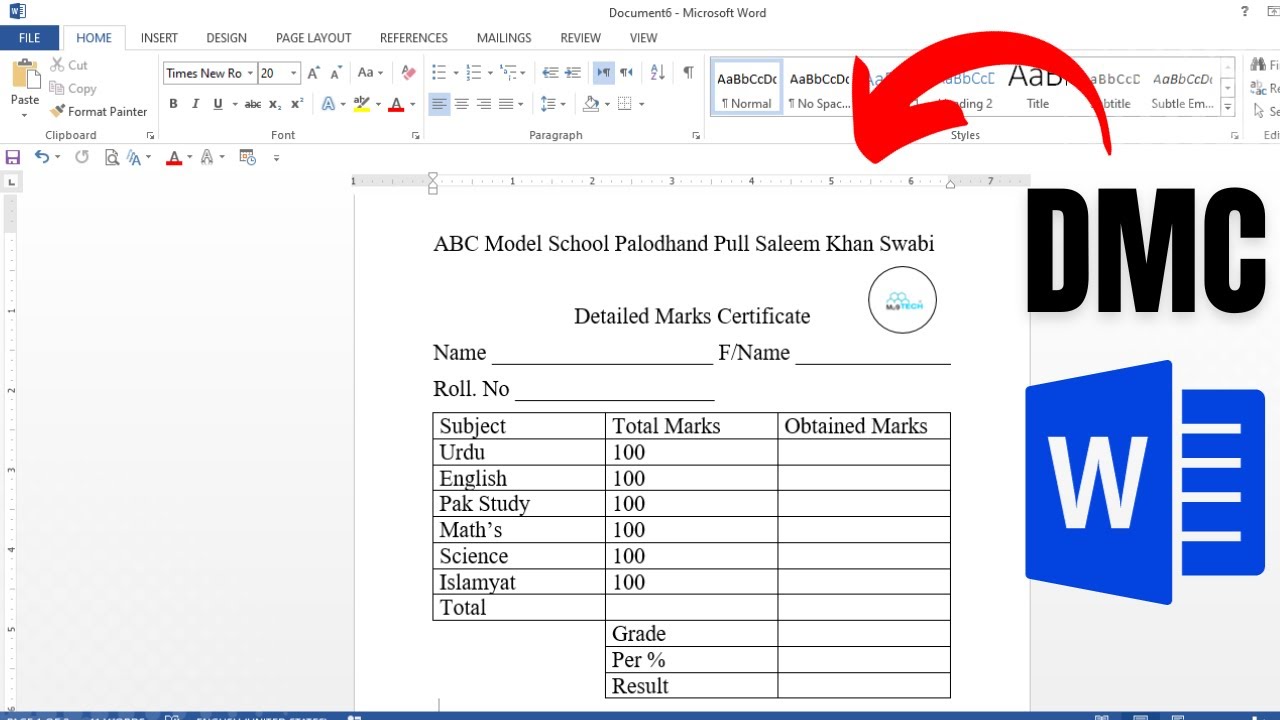
Task: Apply numbered list formatting
Action: 473,73
